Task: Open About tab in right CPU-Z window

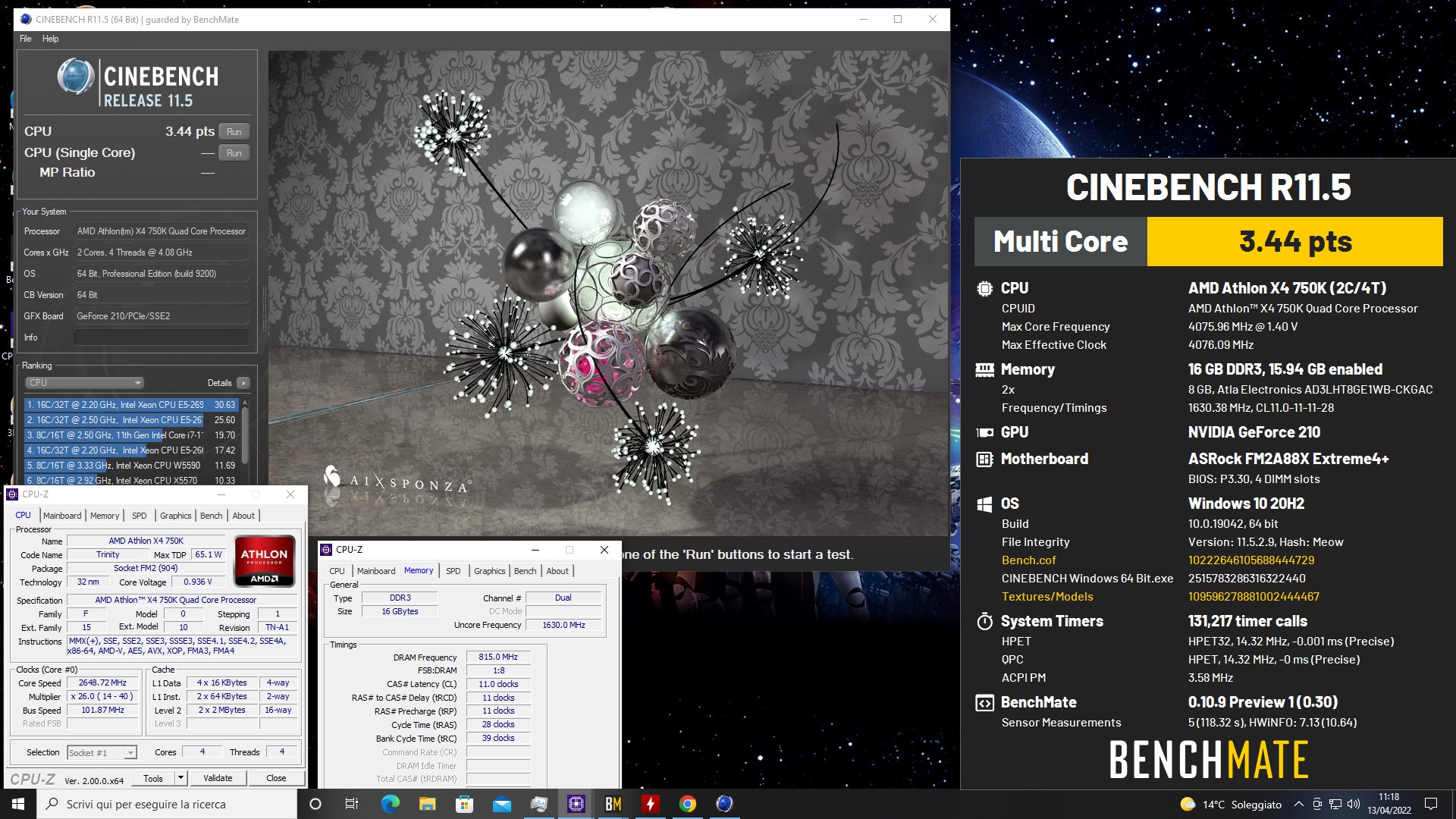Action: tap(557, 571)
